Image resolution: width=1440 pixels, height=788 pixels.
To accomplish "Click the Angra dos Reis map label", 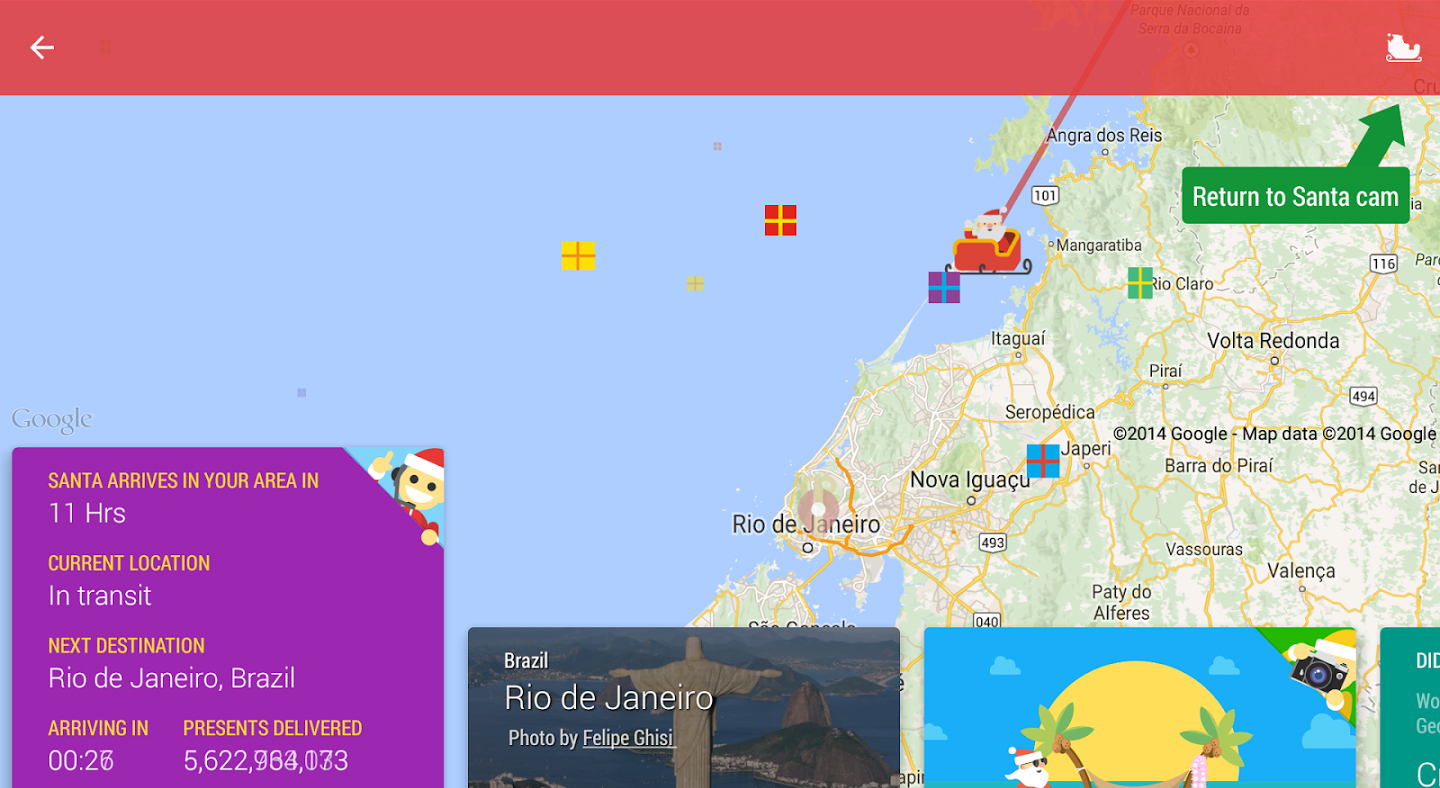I will point(1104,135).
